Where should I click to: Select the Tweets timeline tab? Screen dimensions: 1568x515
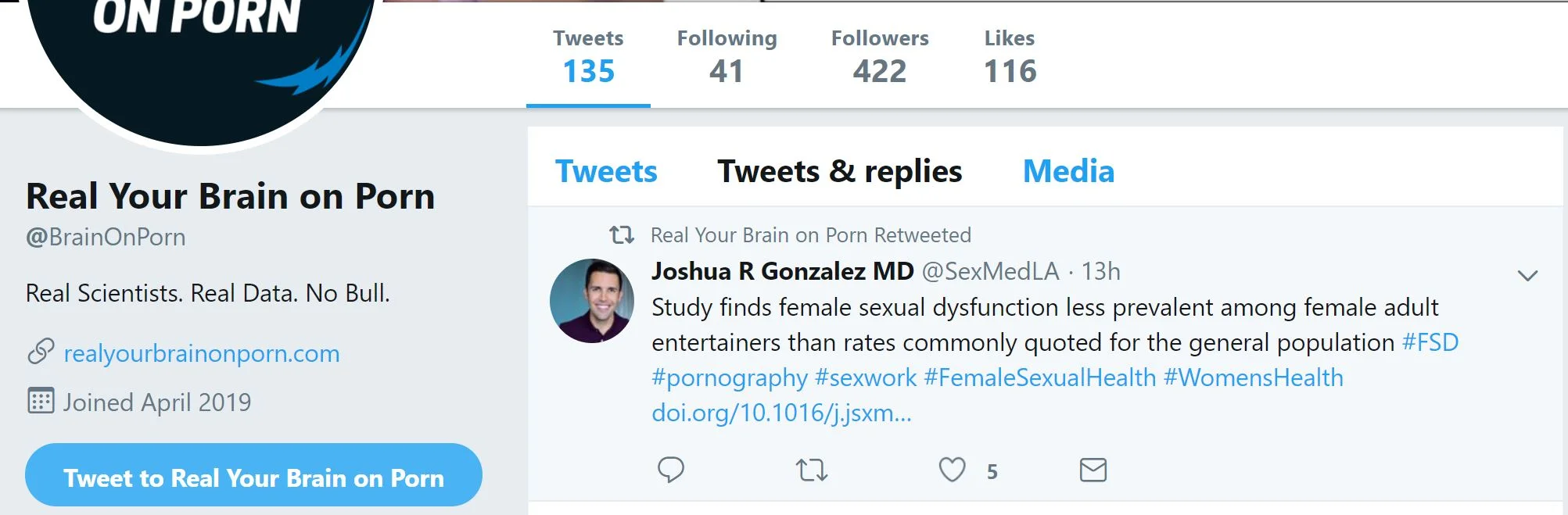pyautogui.click(x=606, y=172)
